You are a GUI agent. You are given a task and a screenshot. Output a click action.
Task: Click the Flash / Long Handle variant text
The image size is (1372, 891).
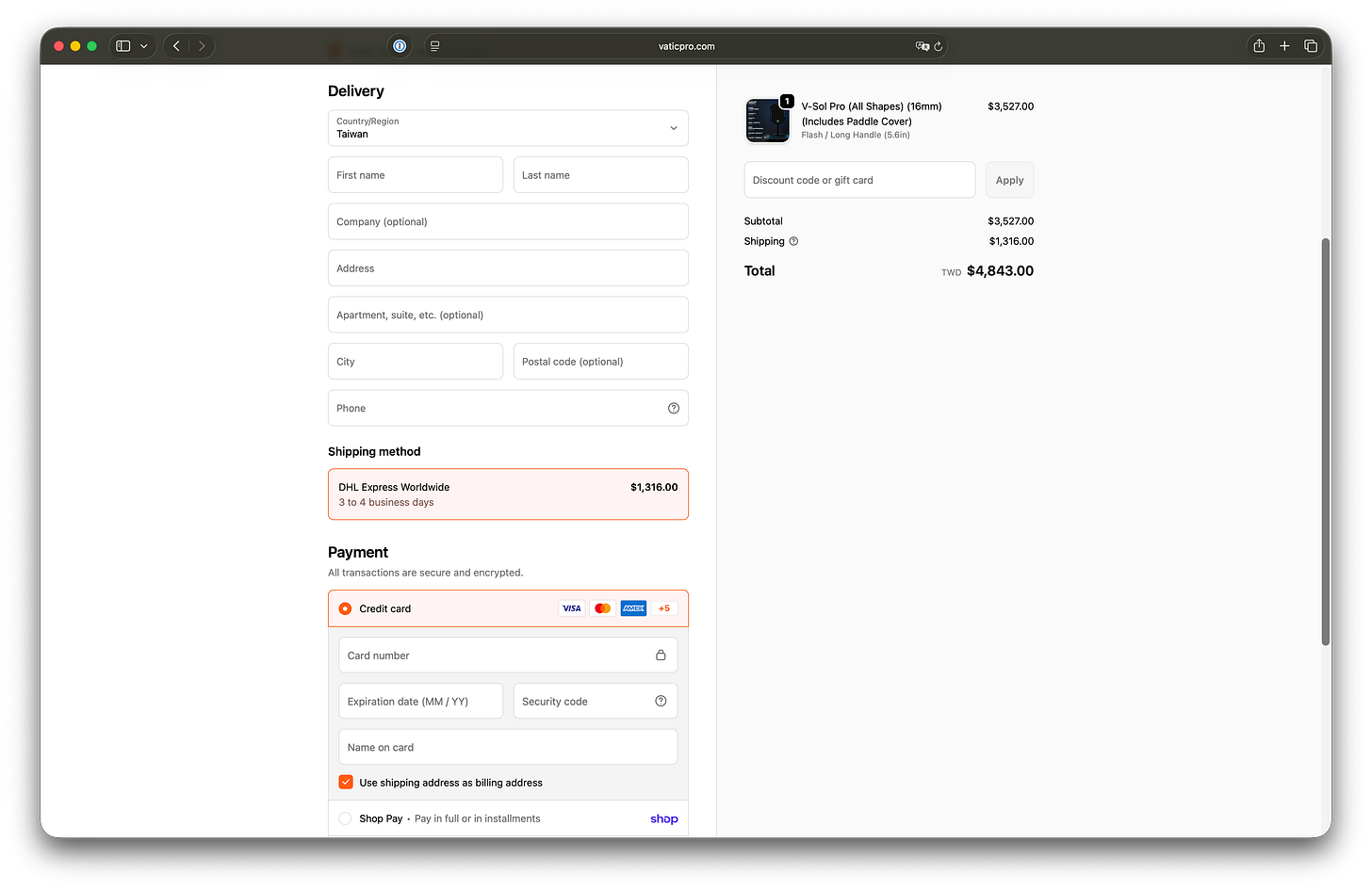[x=856, y=135]
